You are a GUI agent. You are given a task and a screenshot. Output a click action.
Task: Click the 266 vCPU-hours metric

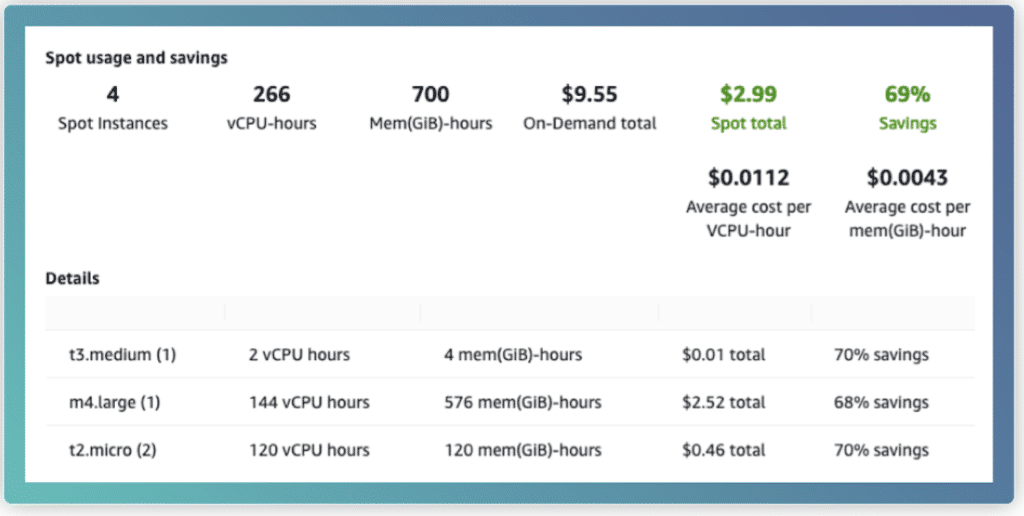coord(271,95)
